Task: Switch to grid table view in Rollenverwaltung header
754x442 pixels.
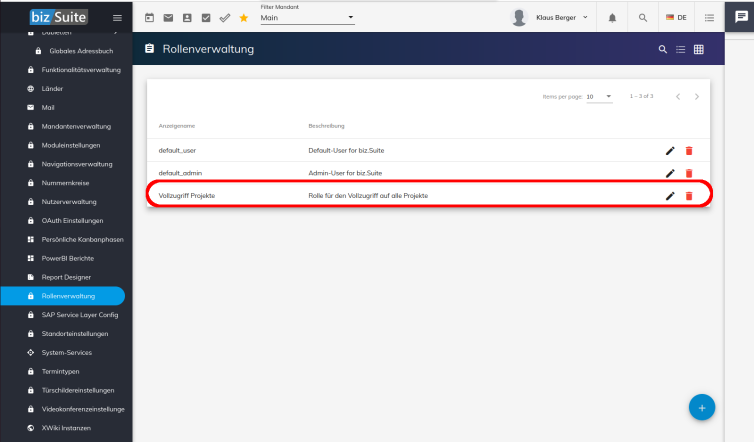Action: [x=699, y=49]
